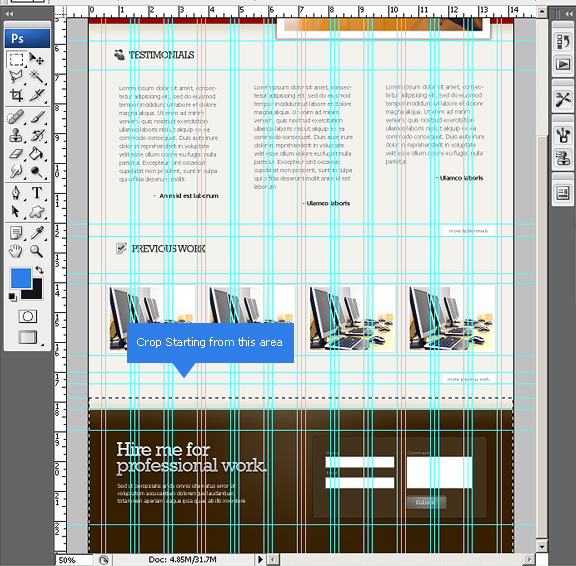Image resolution: width=576 pixels, height=566 pixels.
Task: Reset to default black and white colors
Action: pyautogui.click(x=13, y=297)
